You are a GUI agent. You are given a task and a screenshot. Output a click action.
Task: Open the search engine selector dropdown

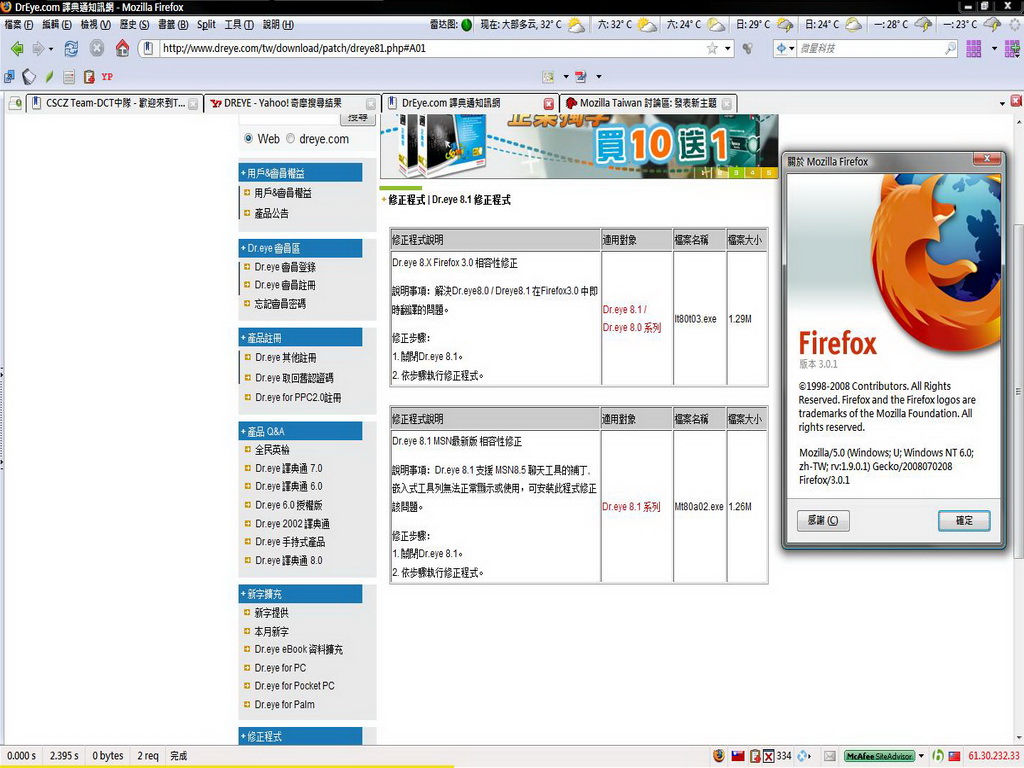point(785,48)
